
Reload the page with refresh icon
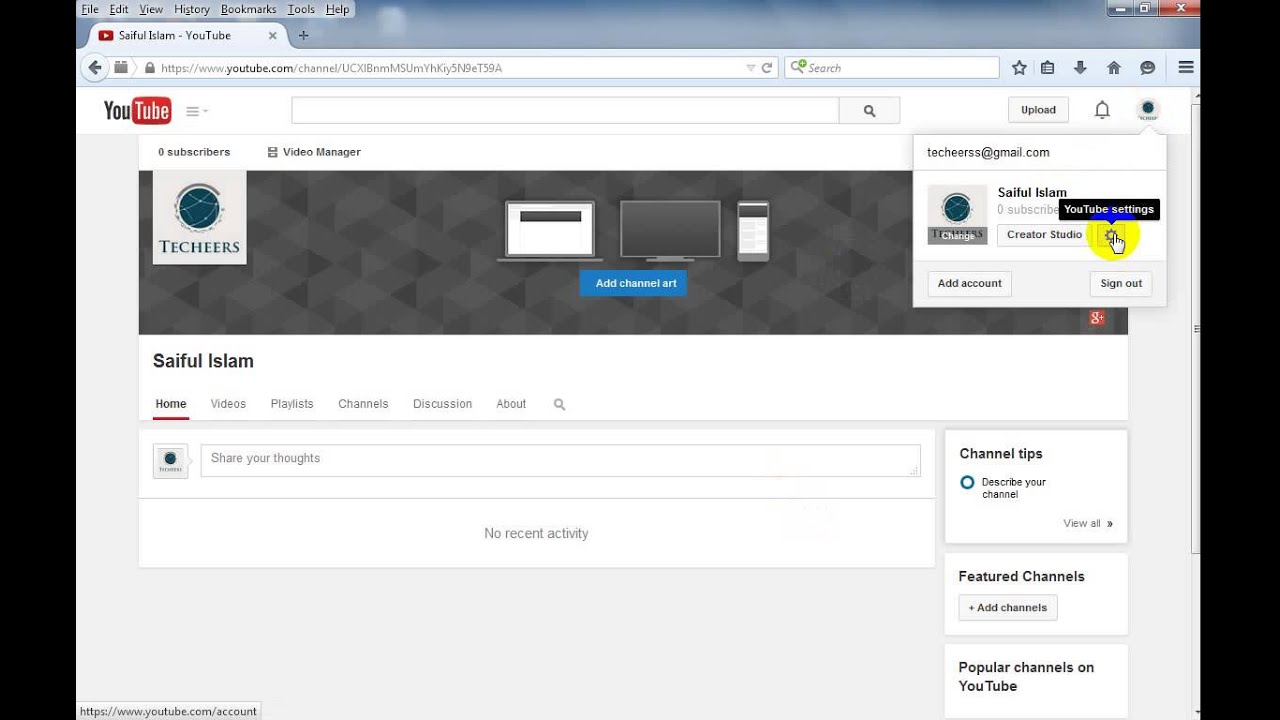click(x=767, y=68)
